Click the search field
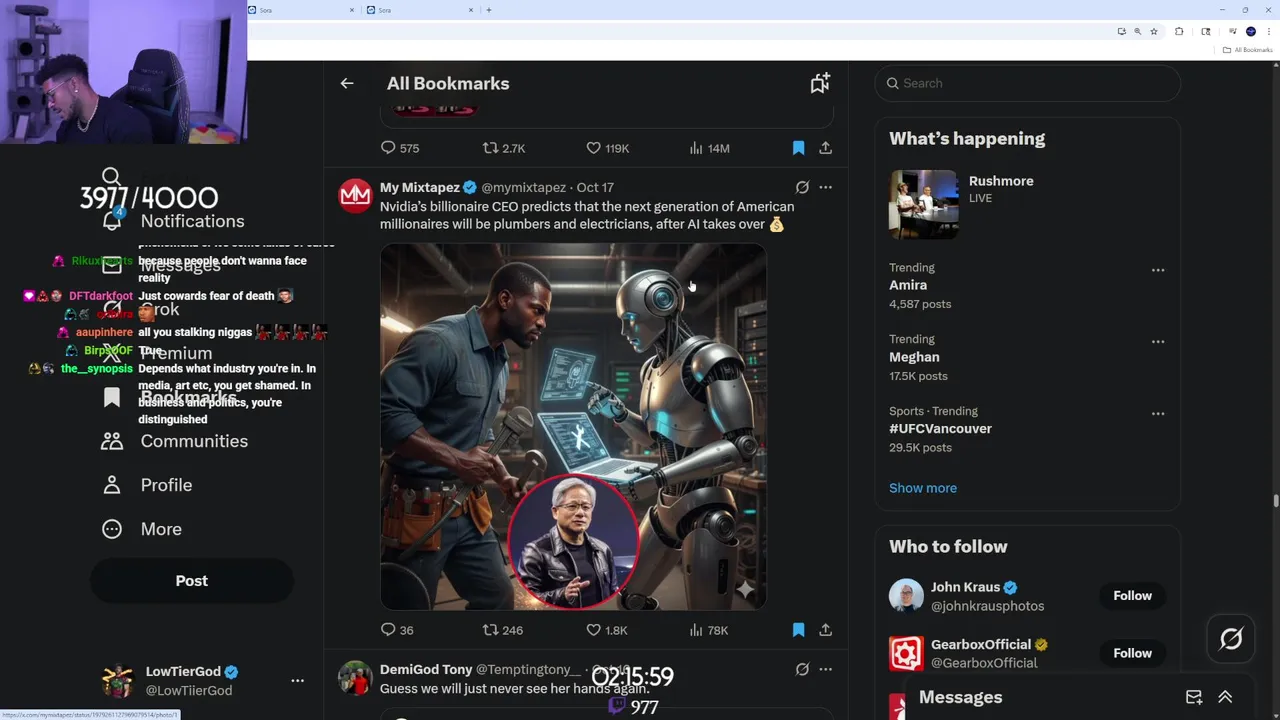This screenshot has height=720, width=1280. 1028,83
